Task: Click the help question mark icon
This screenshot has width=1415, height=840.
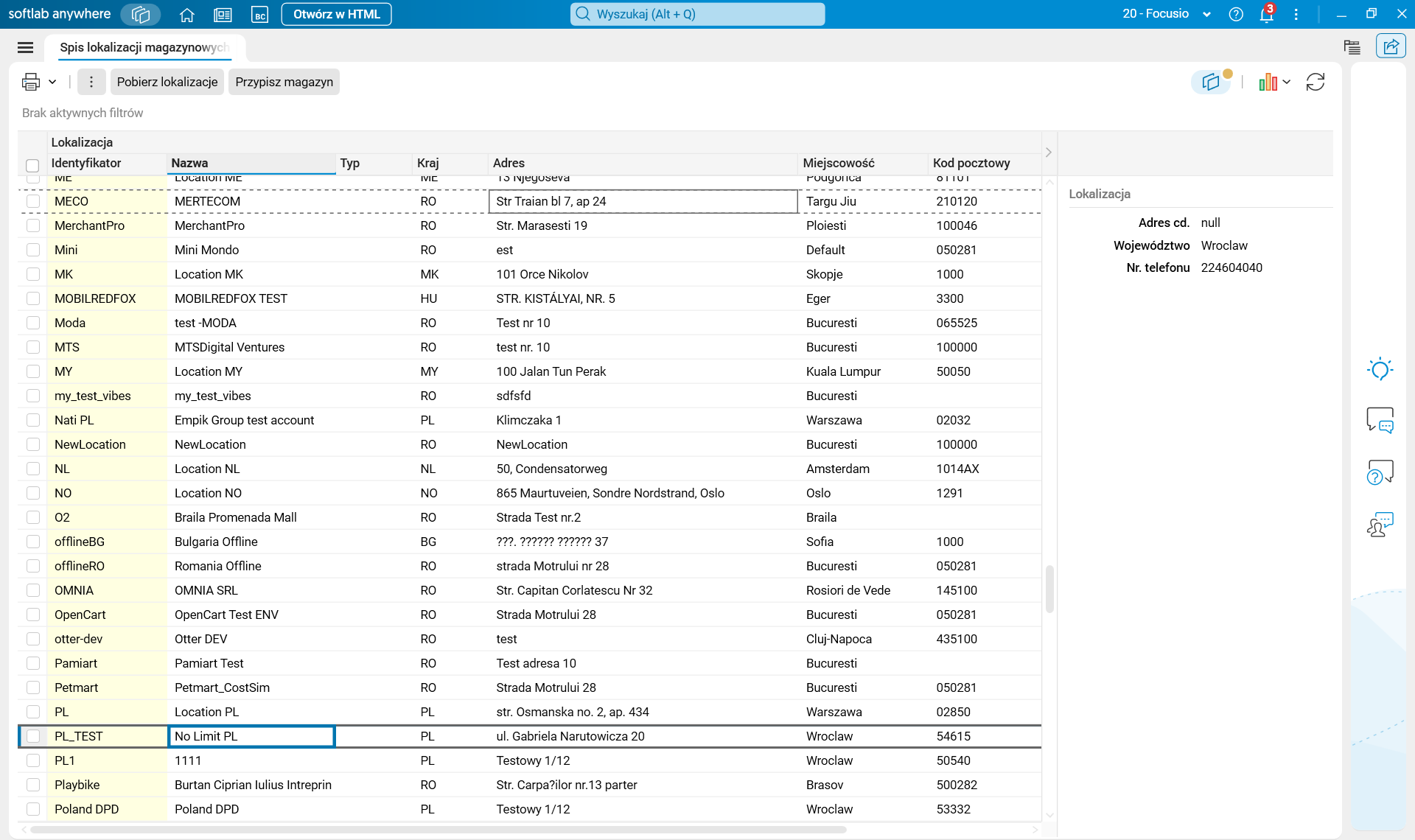Action: [x=1236, y=14]
